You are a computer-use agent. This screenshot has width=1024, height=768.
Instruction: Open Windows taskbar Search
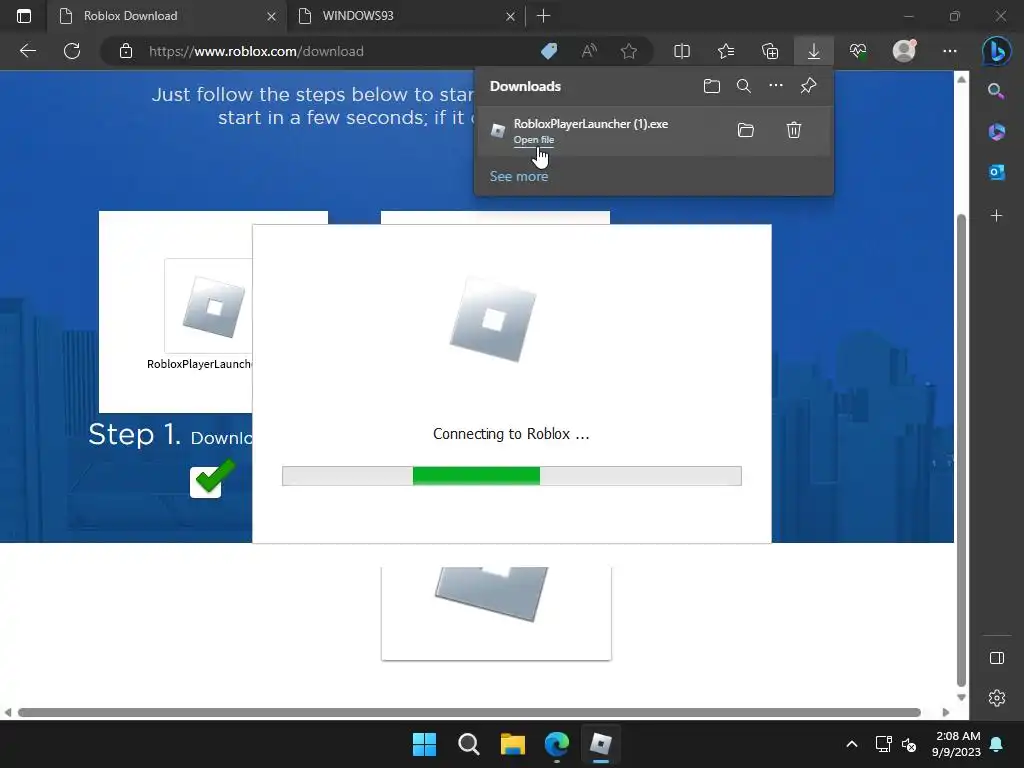tap(468, 744)
